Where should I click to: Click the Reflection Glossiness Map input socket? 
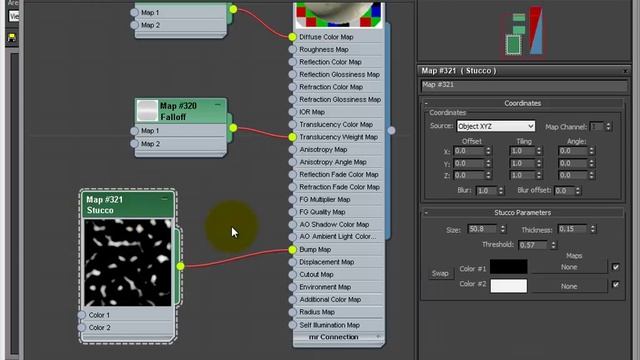[x=292, y=75]
